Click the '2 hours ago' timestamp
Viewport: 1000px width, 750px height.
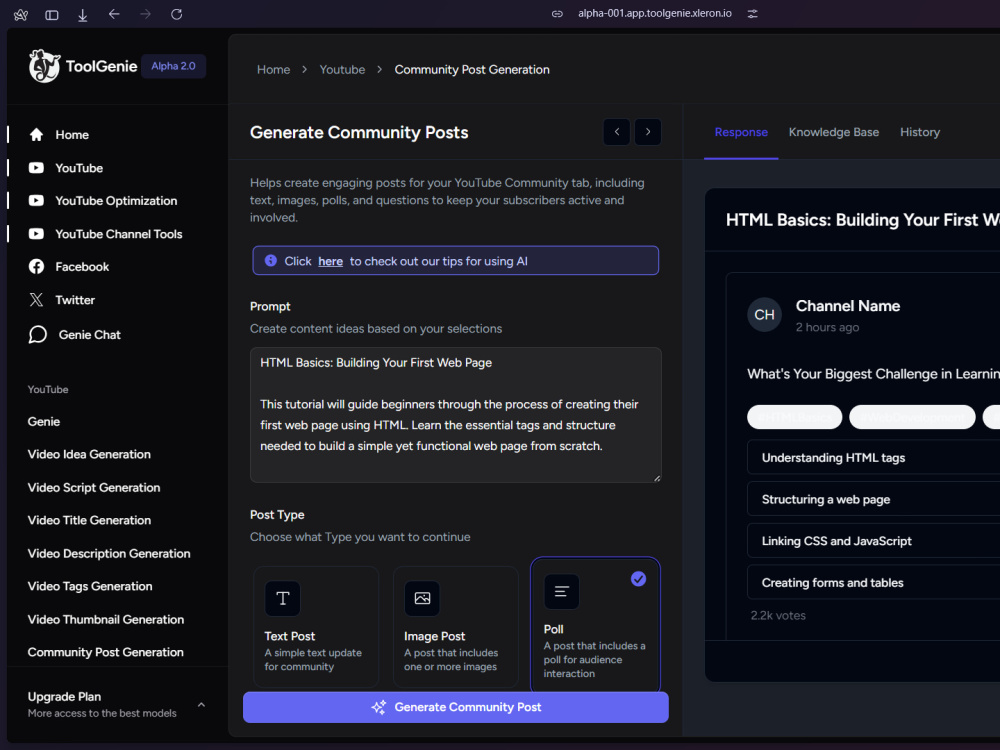[827, 327]
